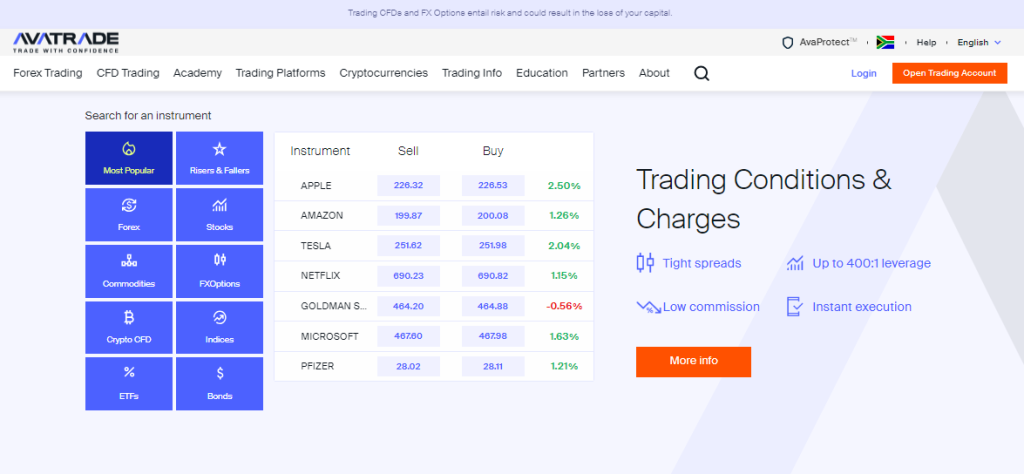This screenshot has height=474, width=1024.
Task: Open the Cryptocurrencies menu
Action: pyautogui.click(x=383, y=73)
